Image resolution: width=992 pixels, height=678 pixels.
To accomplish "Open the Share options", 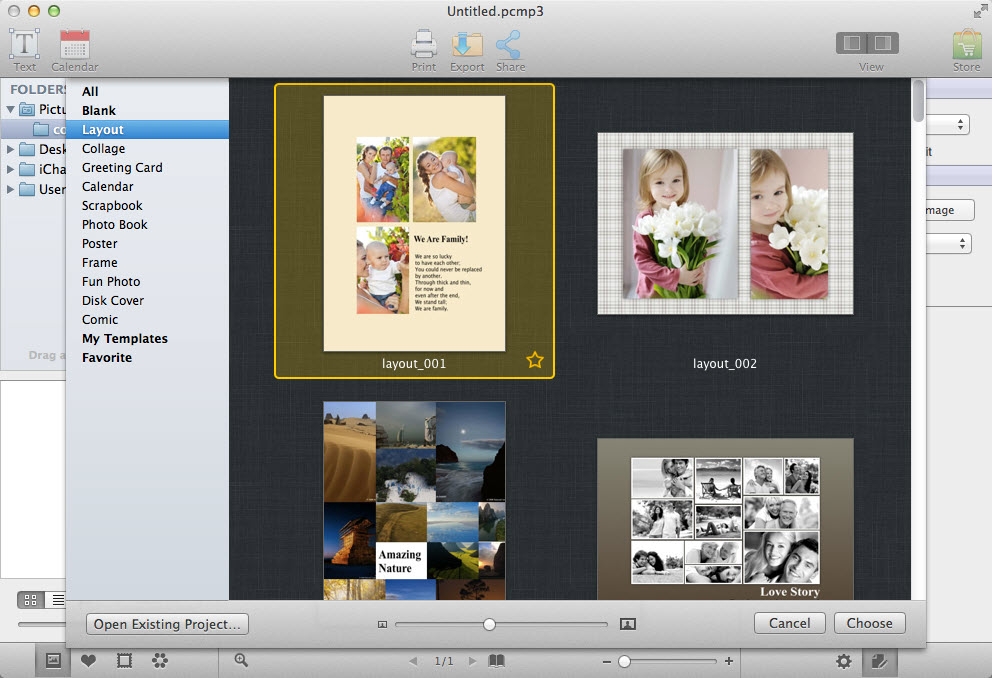I will (510, 45).
